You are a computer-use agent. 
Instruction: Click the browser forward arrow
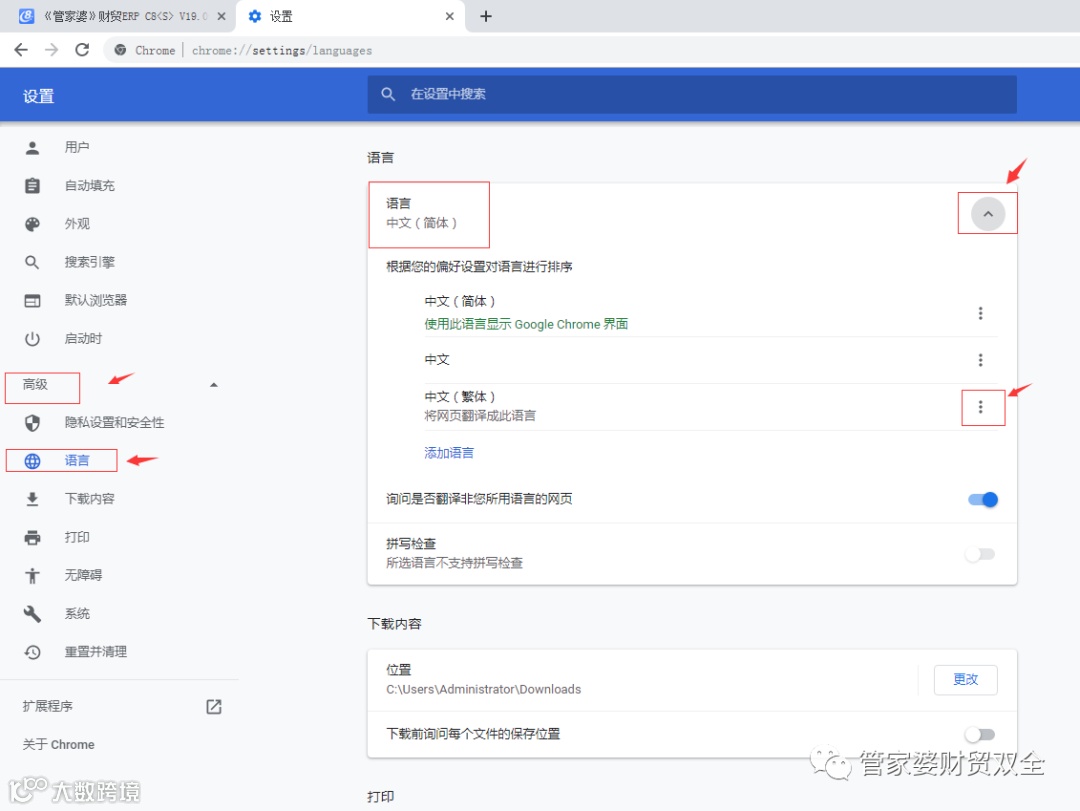tap(52, 50)
